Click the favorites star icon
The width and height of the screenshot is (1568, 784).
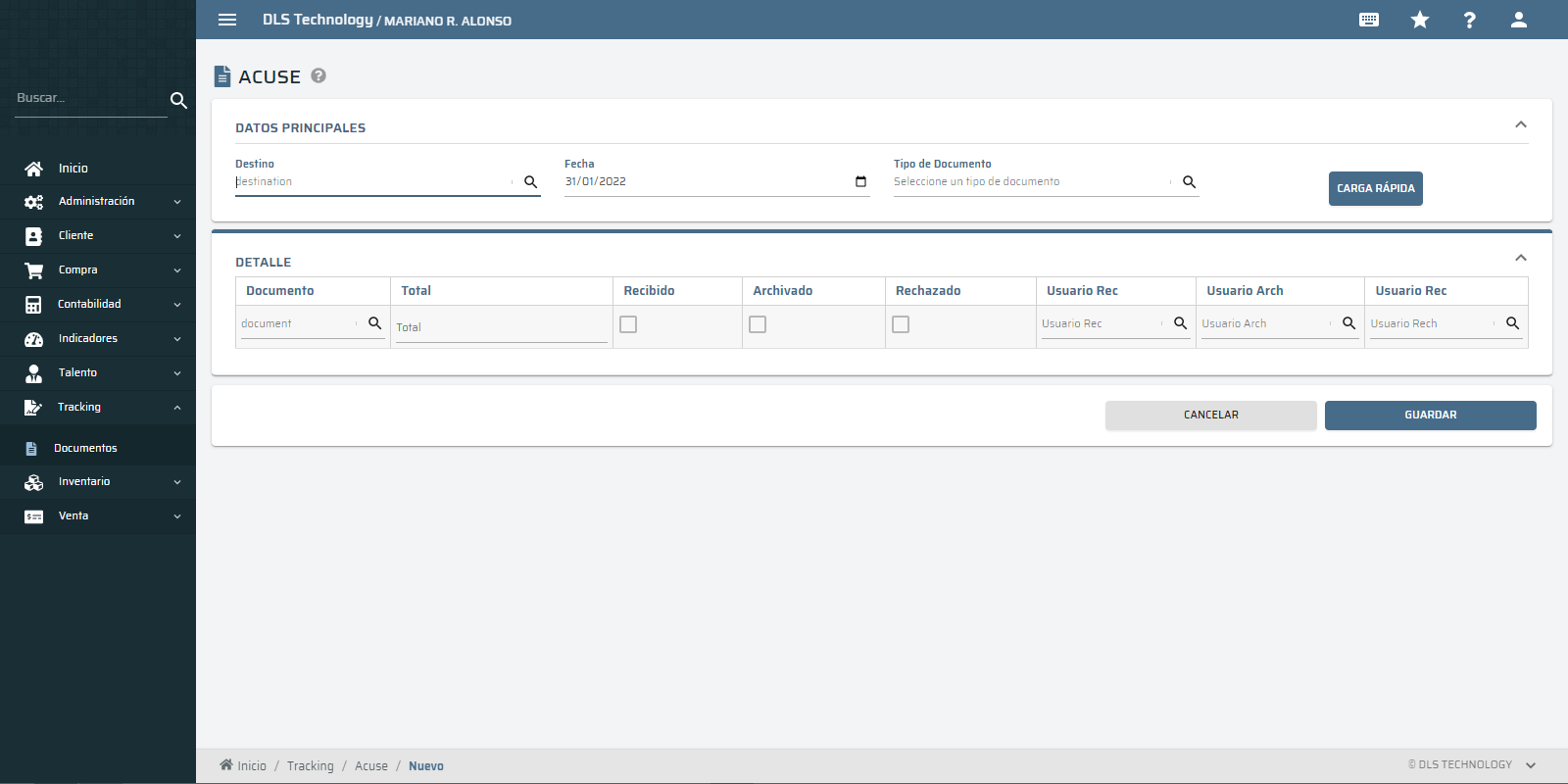(x=1420, y=20)
